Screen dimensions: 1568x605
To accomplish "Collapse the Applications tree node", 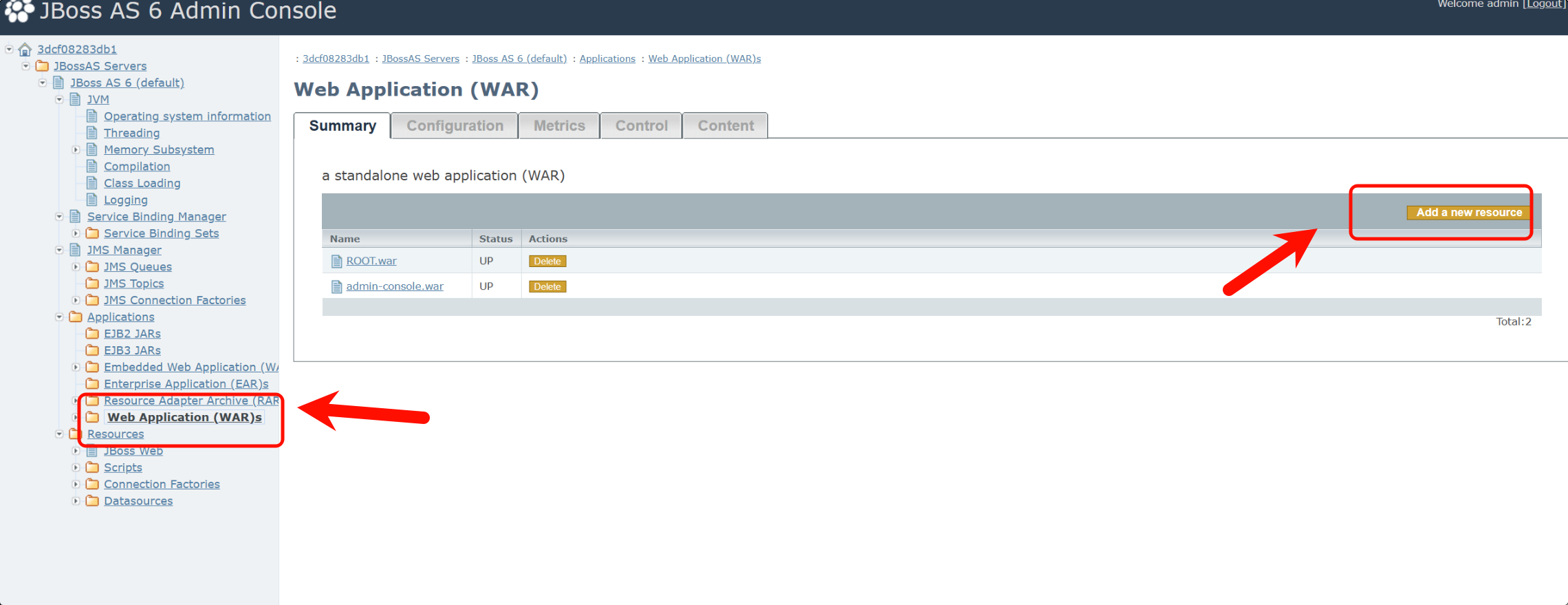I will click(x=59, y=317).
